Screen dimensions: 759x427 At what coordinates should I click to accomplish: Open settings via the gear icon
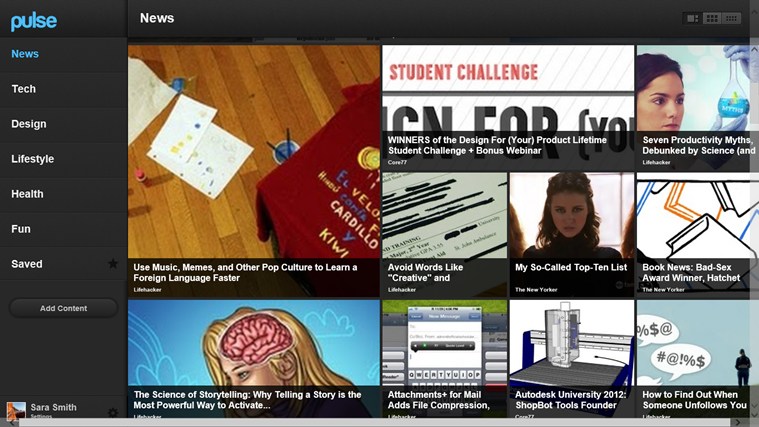[x=113, y=412]
